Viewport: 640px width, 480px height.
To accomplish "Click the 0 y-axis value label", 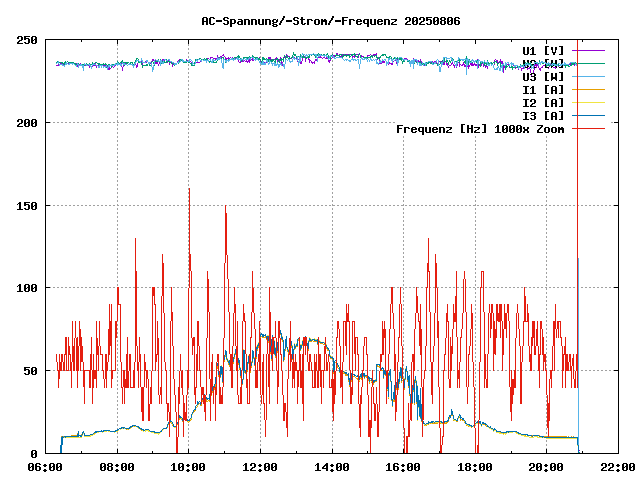I will [x=34, y=453].
